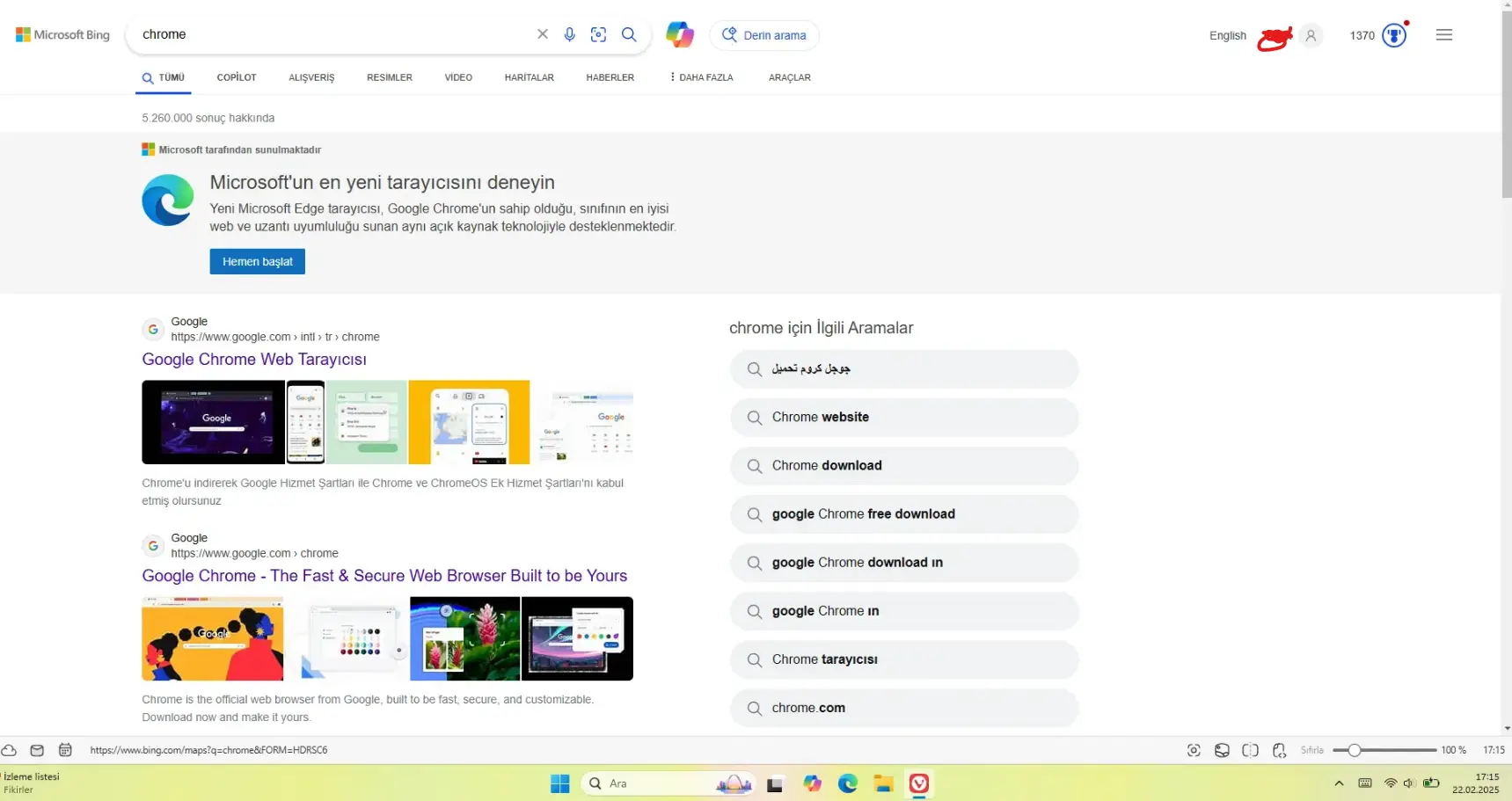The height and width of the screenshot is (801, 1512).
Task: Switch to the Video tab
Action: point(458,77)
